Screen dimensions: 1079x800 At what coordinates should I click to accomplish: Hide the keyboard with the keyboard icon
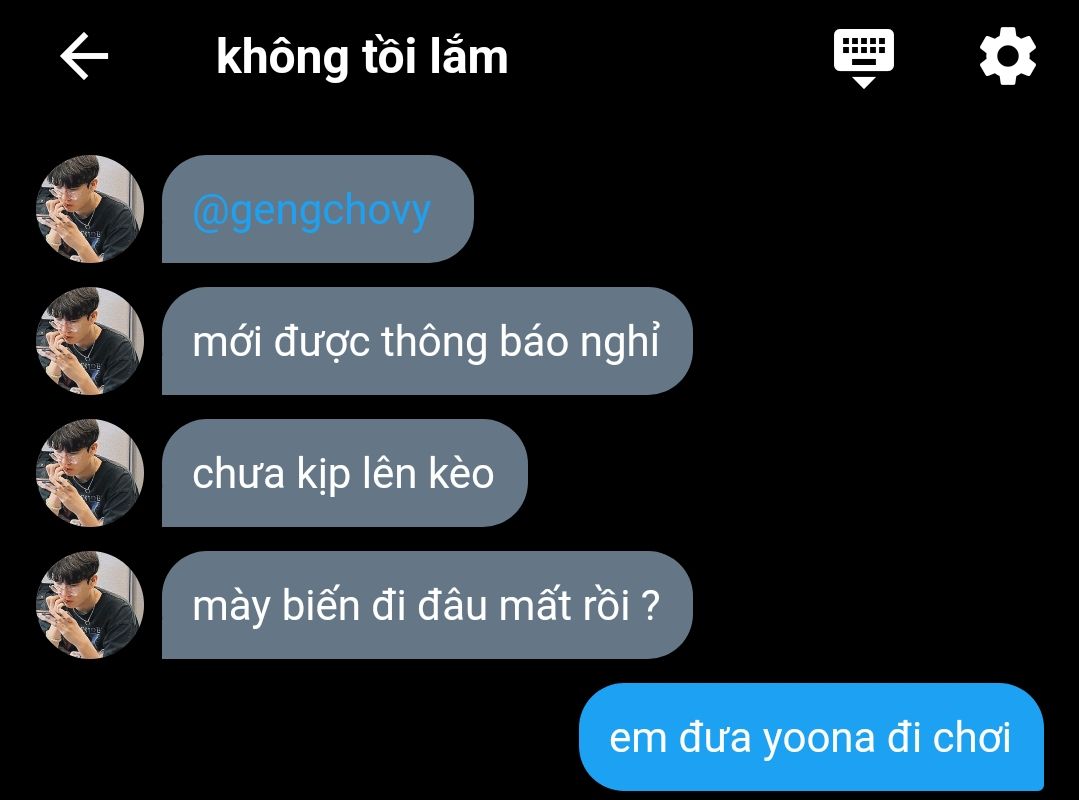click(864, 57)
